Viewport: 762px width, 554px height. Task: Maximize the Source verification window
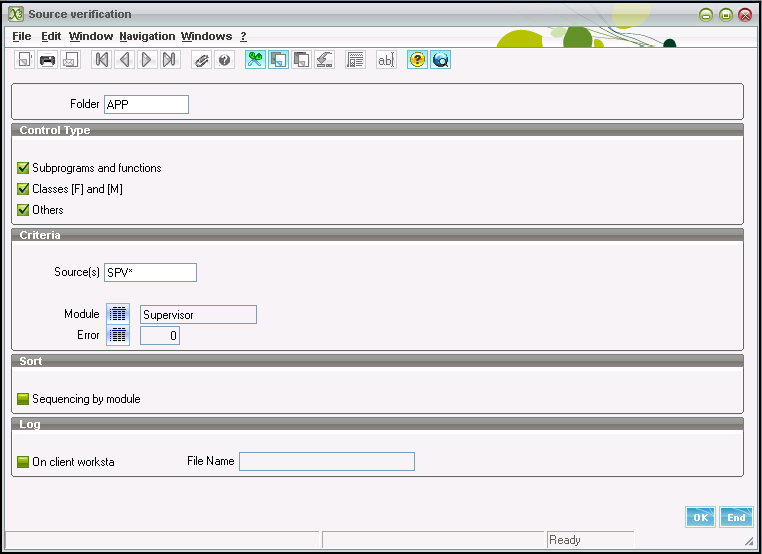pos(726,15)
